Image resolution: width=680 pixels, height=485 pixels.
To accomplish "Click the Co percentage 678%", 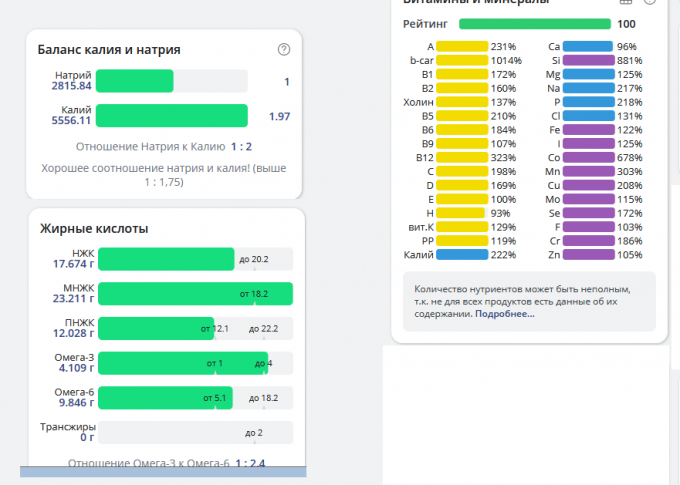I will pos(630,158).
